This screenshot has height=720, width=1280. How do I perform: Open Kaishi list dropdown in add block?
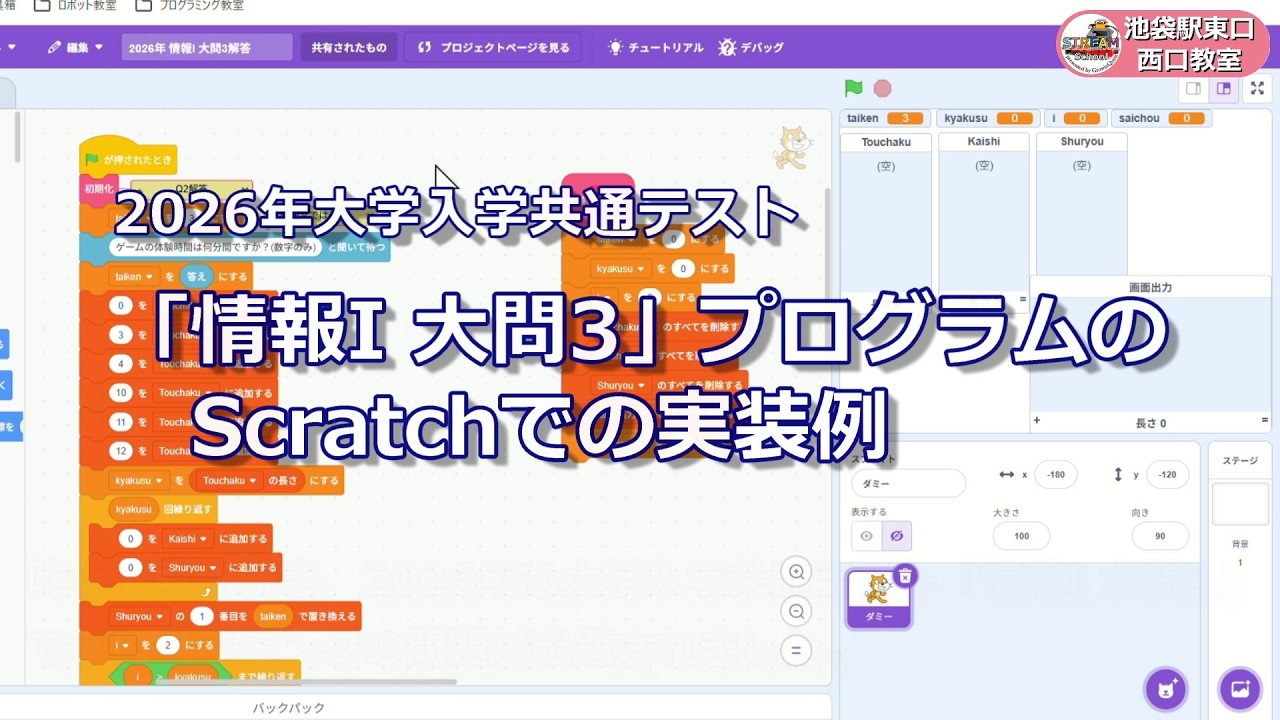click(x=187, y=538)
